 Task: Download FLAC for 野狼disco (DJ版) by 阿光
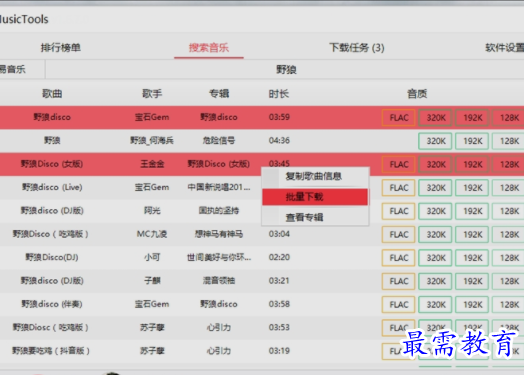pyautogui.click(x=399, y=211)
